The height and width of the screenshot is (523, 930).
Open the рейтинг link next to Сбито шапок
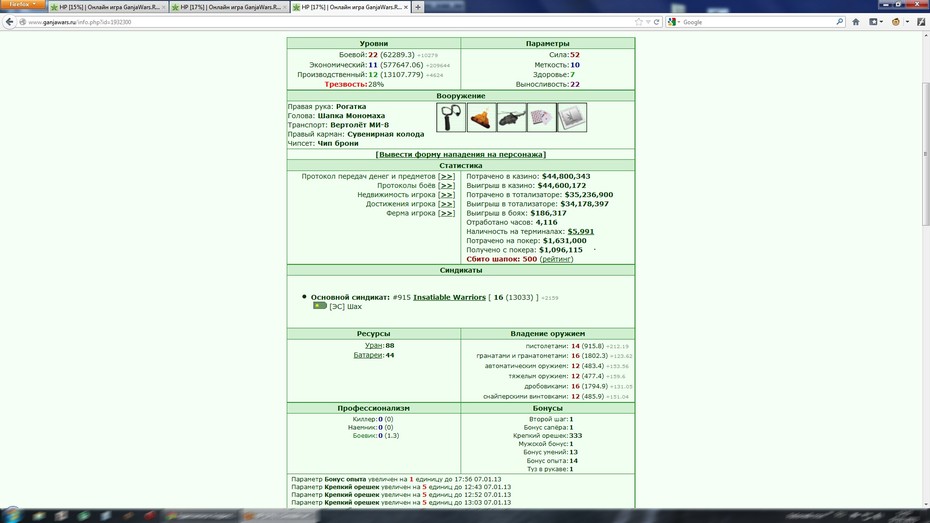coord(556,259)
